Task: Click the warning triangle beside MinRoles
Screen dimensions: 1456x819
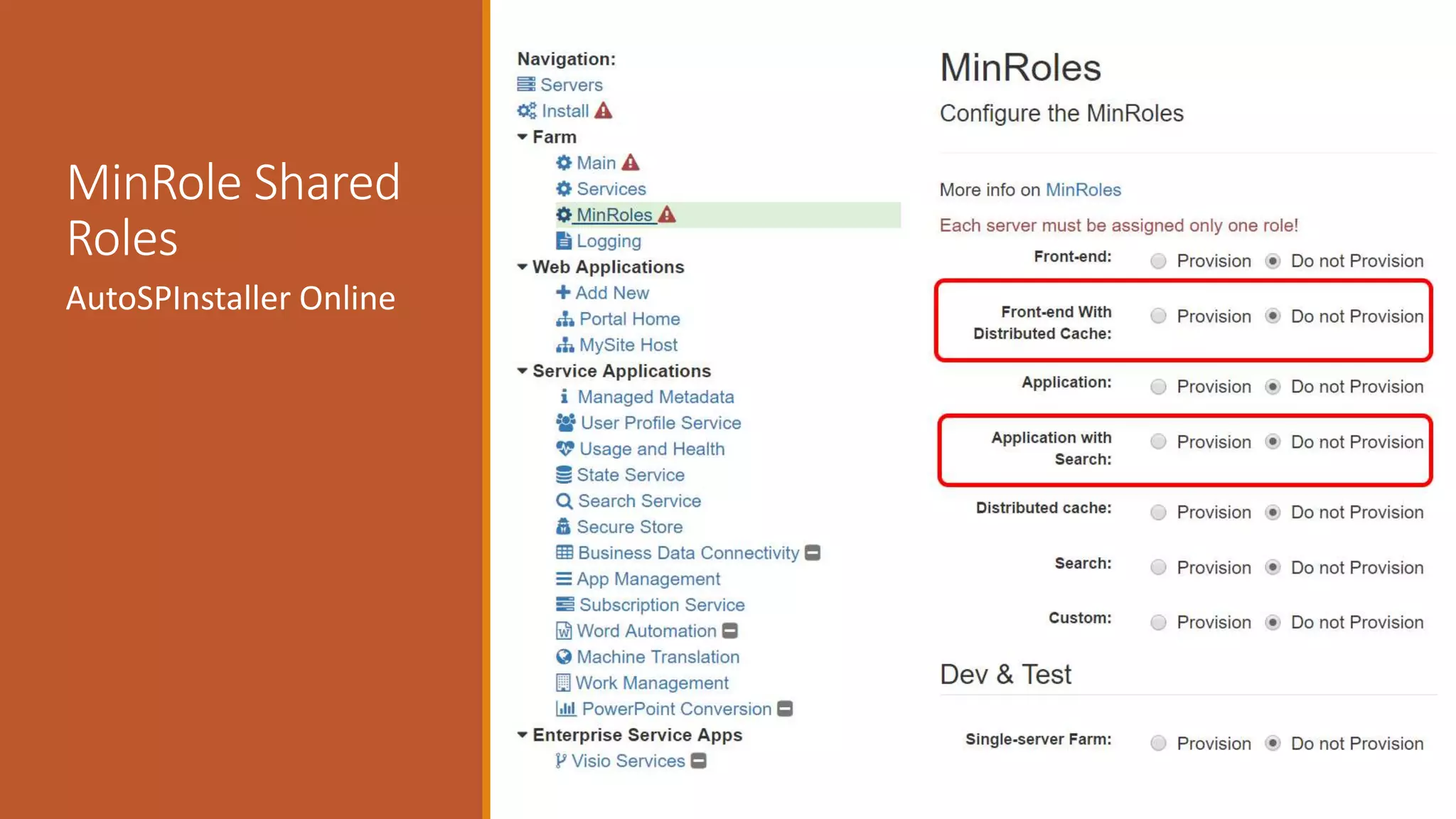Action: (x=667, y=214)
